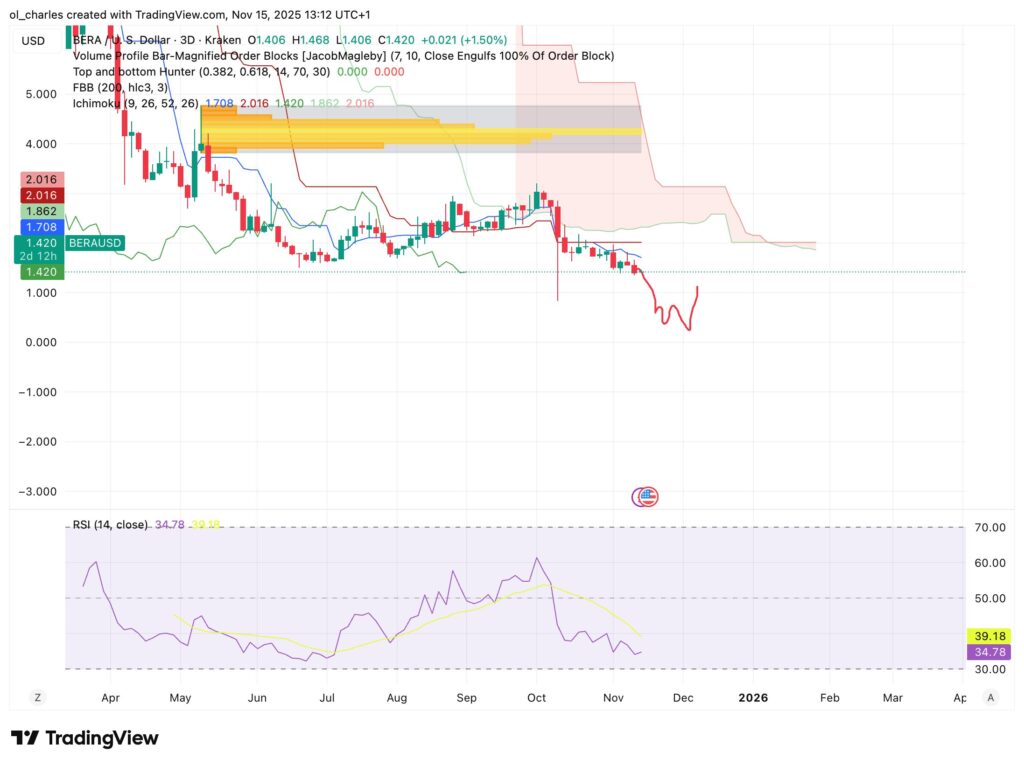This screenshot has width=1024, height=766.
Task: Expand the FBB (200, hlc3, 3) indicator settings
Action: tap(120, 87)
